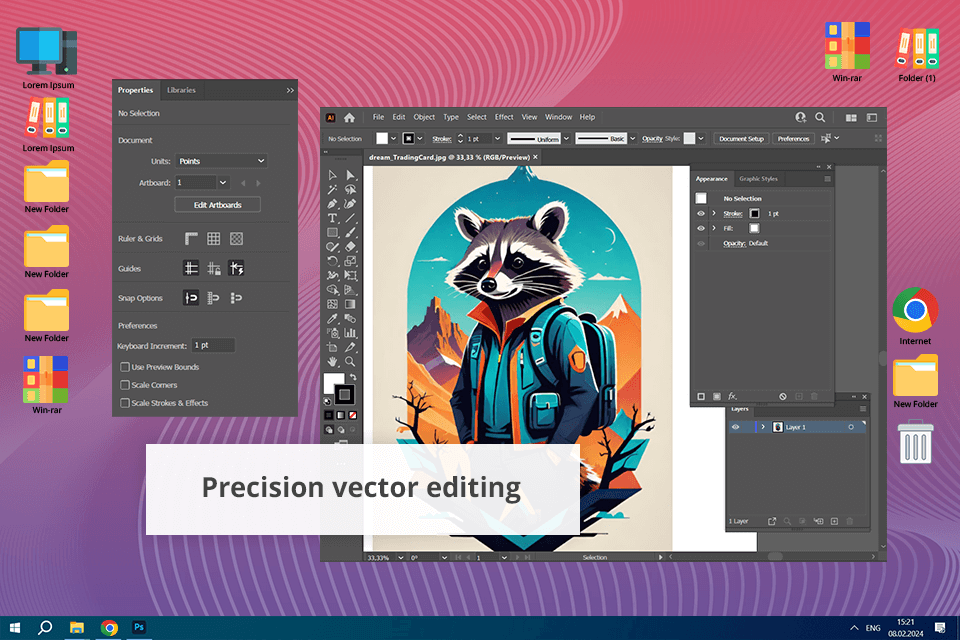Screen dimensions: 960x640
Task: Toggle Stroke visibility eye in Appearance
Action: [701, 214]
